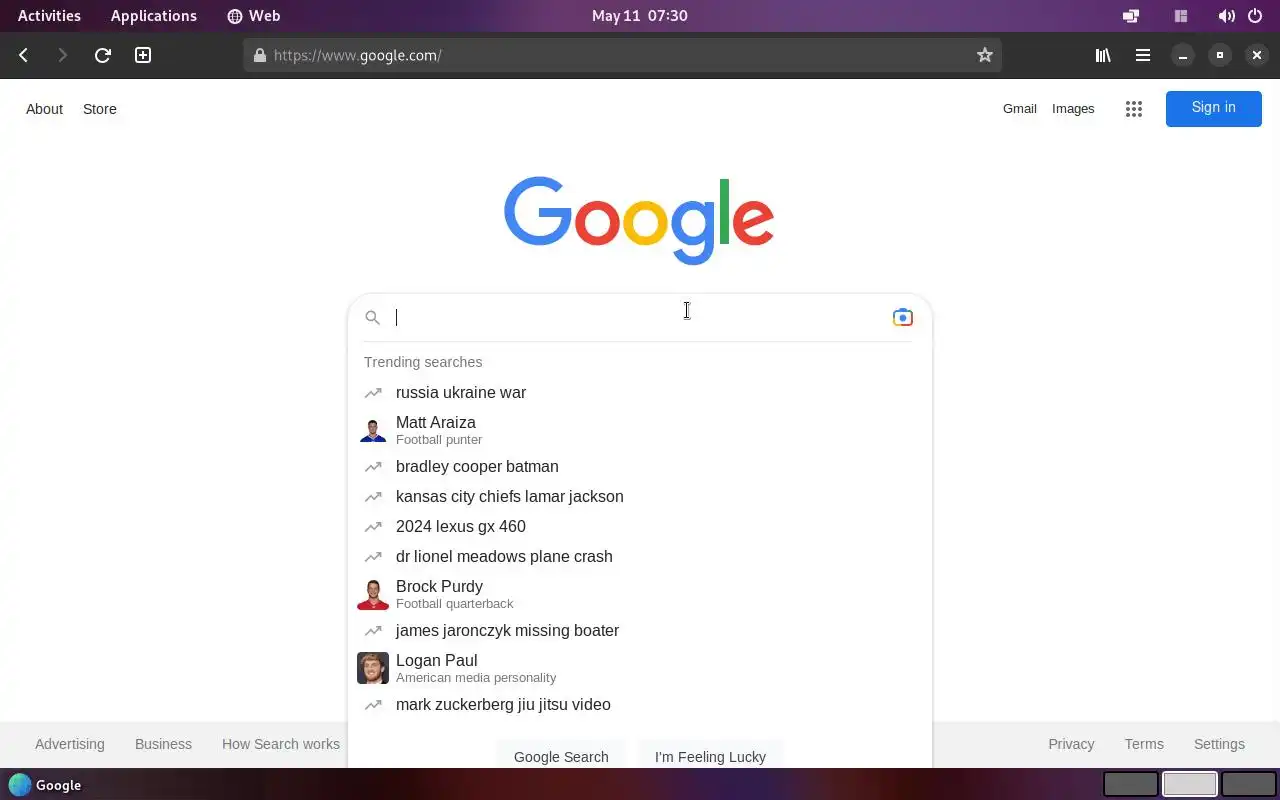
Task: Open Settings in the page footer
Action: [x=1219, y=744]
